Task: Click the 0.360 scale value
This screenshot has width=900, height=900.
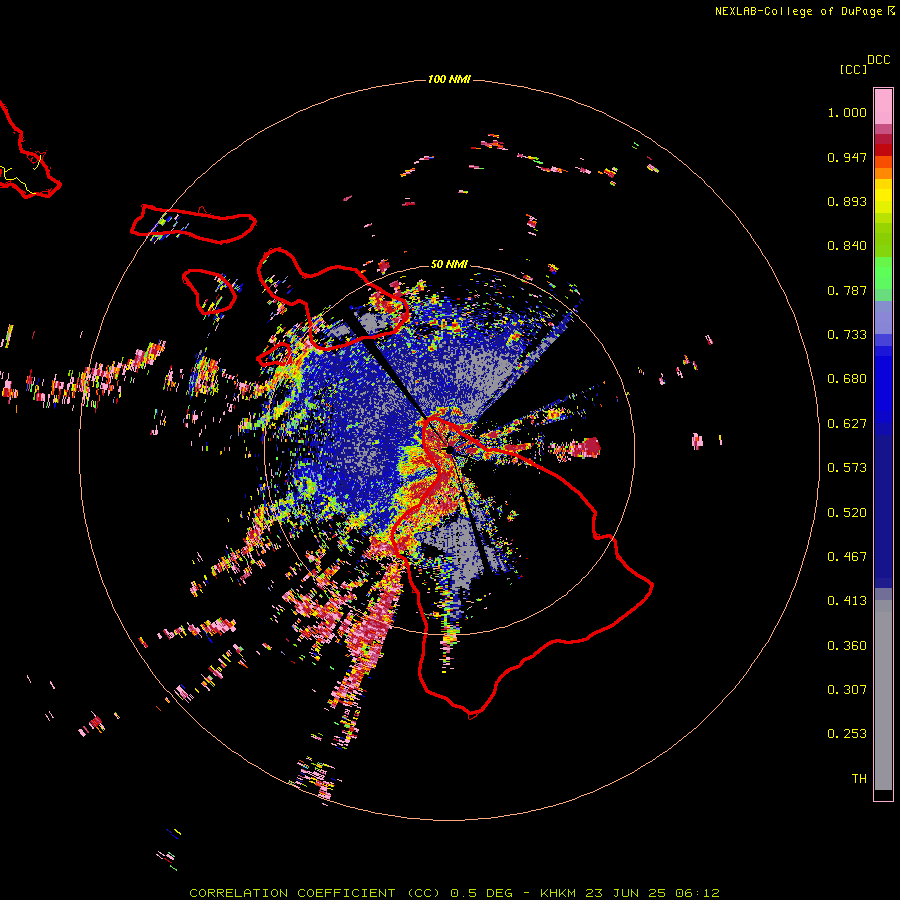Action: (x=847, y=646)
